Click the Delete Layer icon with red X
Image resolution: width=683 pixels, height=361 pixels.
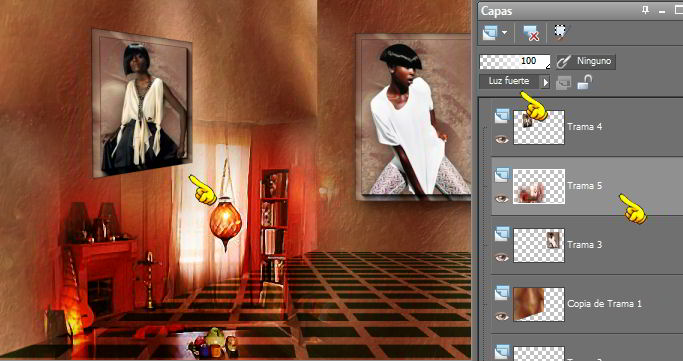531,33
